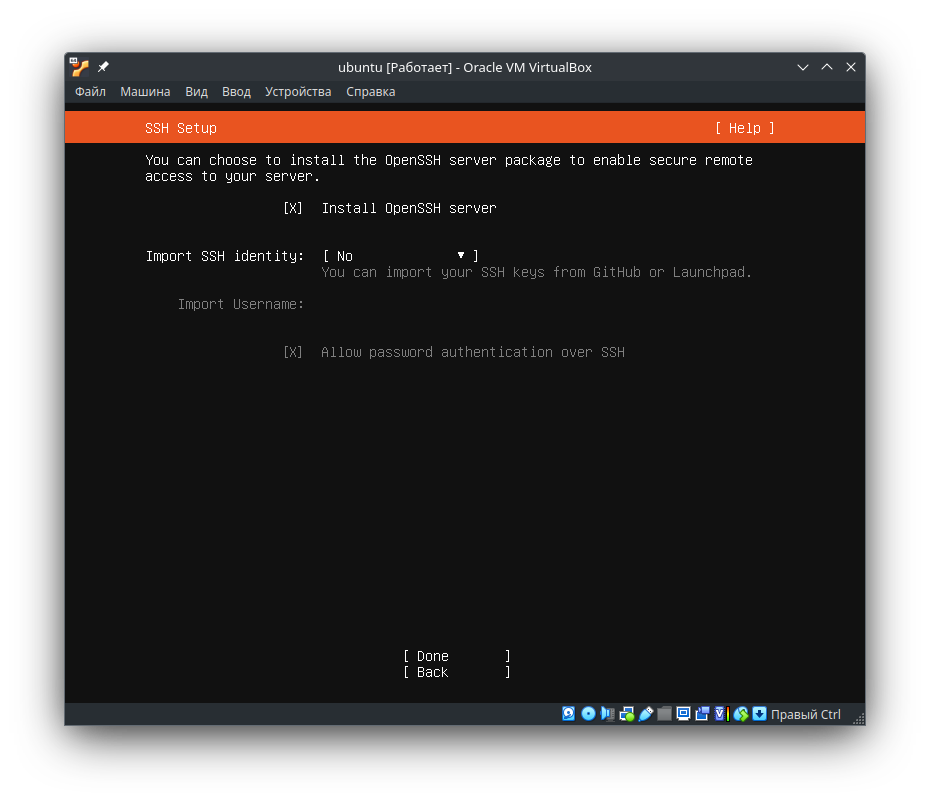Click the network adapters status icon
930x802 pixels.
627,713
